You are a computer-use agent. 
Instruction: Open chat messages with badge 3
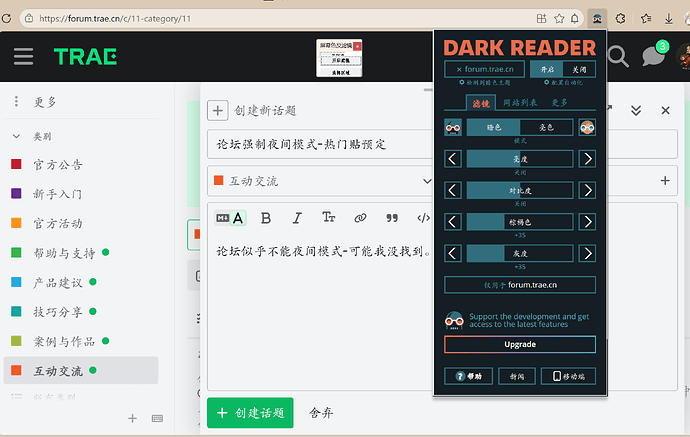point(654,55)
